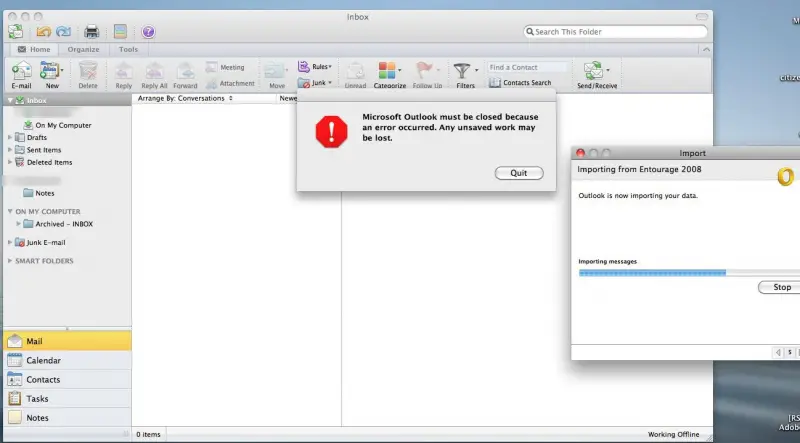Expand the Drafts folder triangle
The height and width of the screenshot is (443, 800).
pyautogui.click(x=10, y=137)
